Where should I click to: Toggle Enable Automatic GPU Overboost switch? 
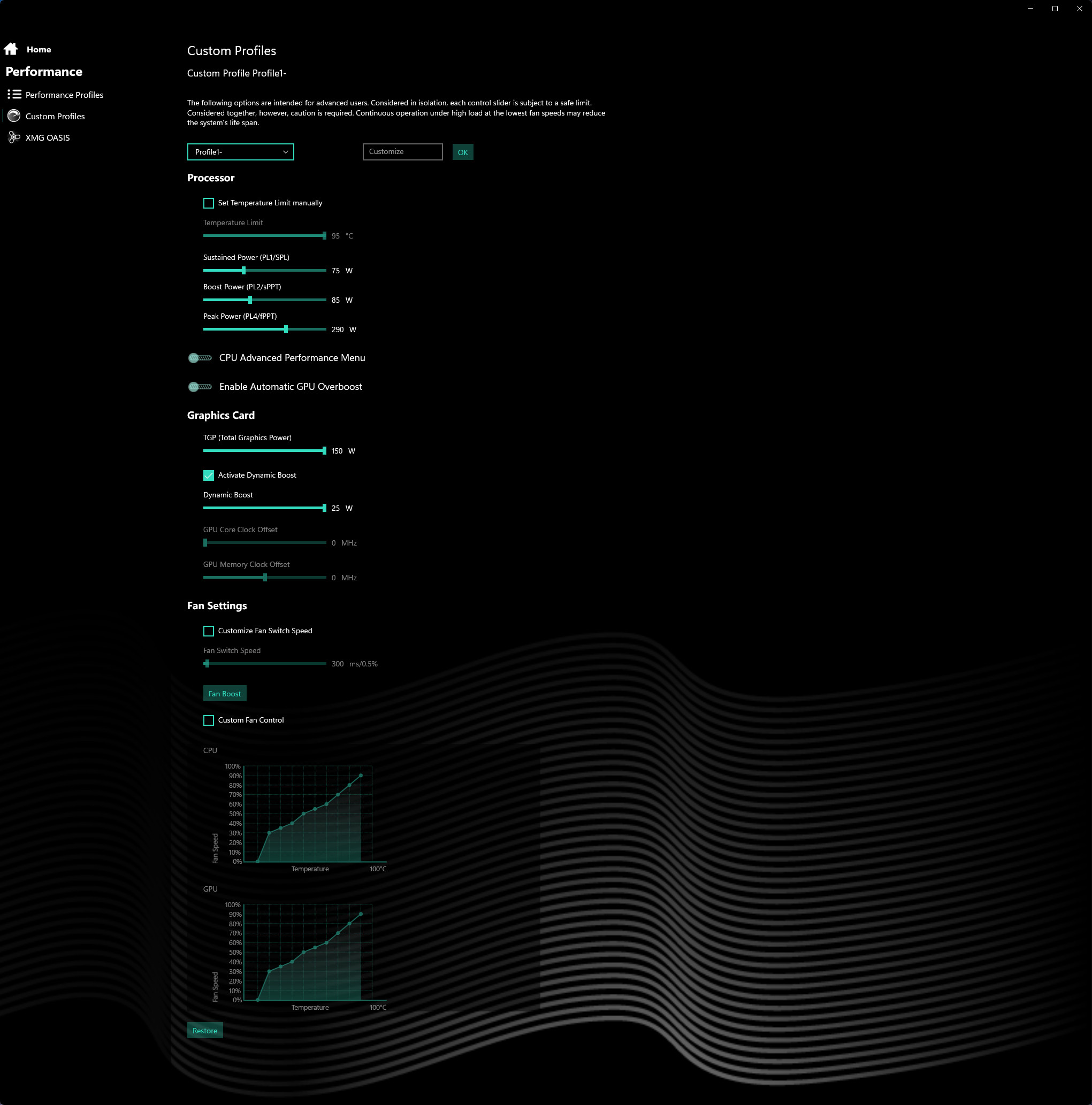click(200, 387)
